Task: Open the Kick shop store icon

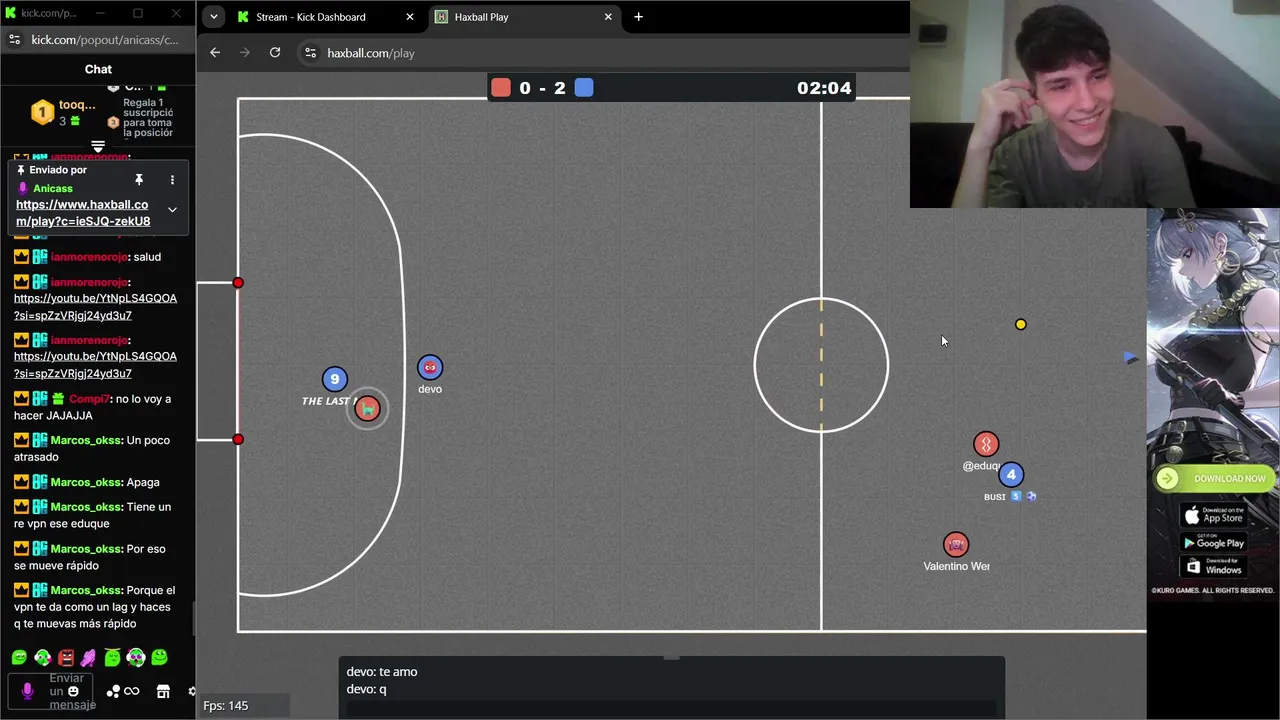Action: tap(163, 691)
